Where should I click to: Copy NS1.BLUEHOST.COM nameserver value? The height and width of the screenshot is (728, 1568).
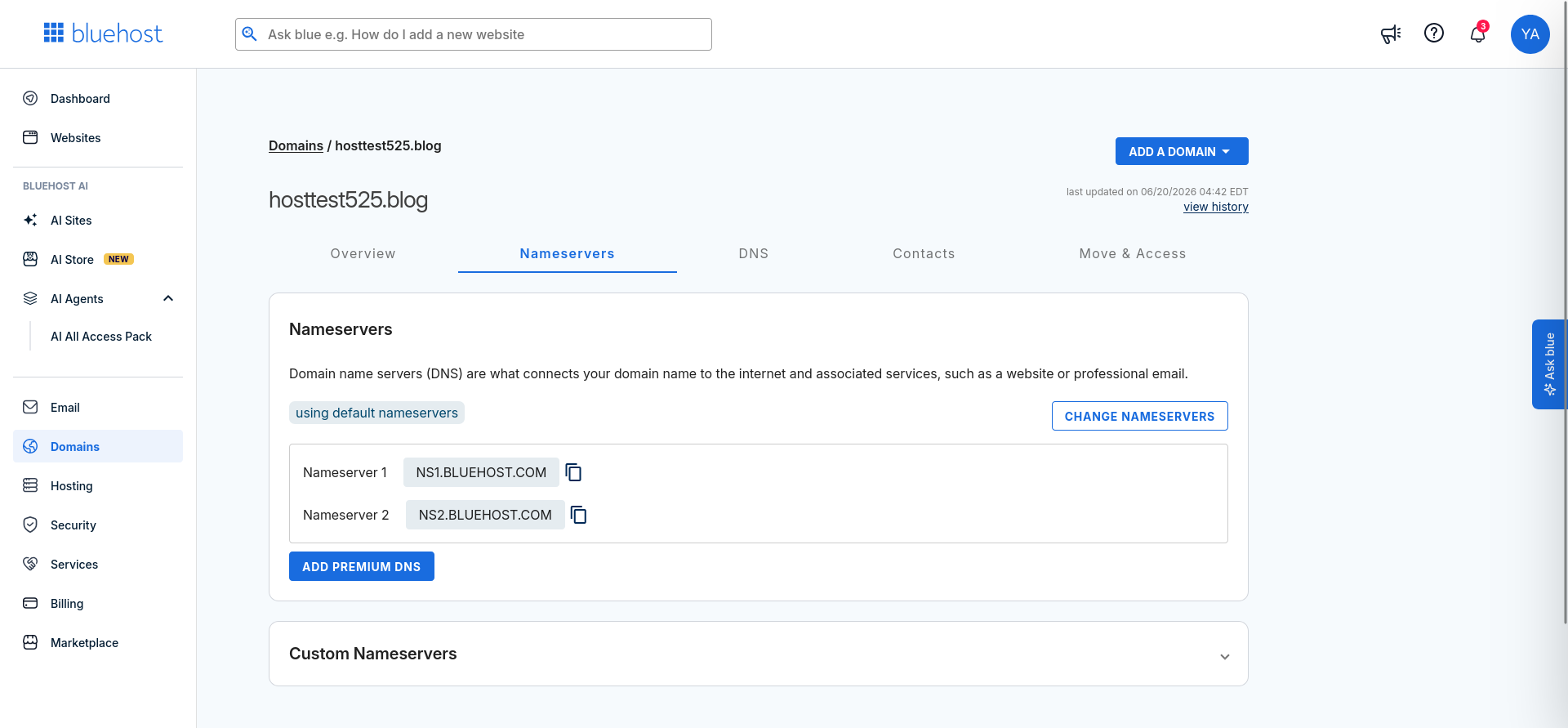(574, 472)
